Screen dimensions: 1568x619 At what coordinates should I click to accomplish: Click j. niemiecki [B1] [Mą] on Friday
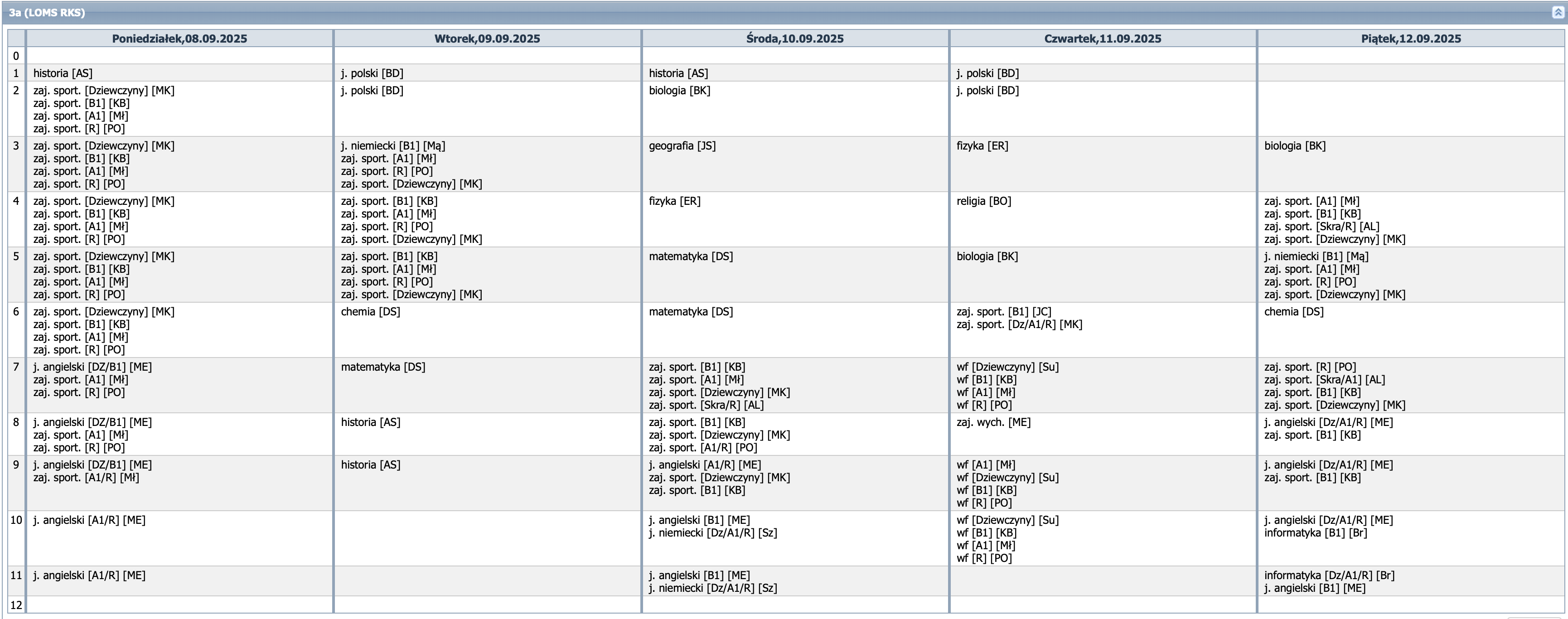click(1316, 256)
